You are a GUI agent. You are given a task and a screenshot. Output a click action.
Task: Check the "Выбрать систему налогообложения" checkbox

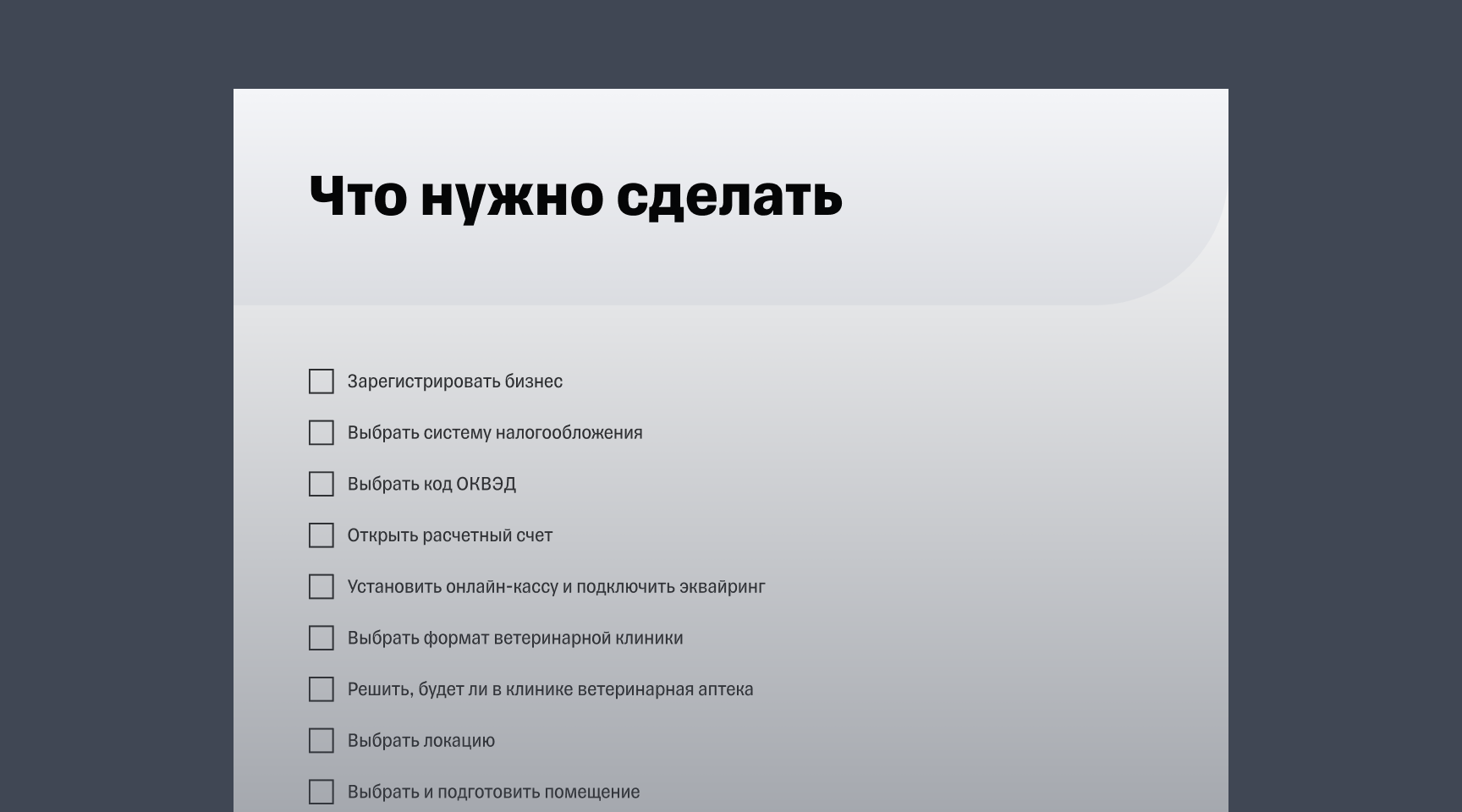click(x=322, y=433)
